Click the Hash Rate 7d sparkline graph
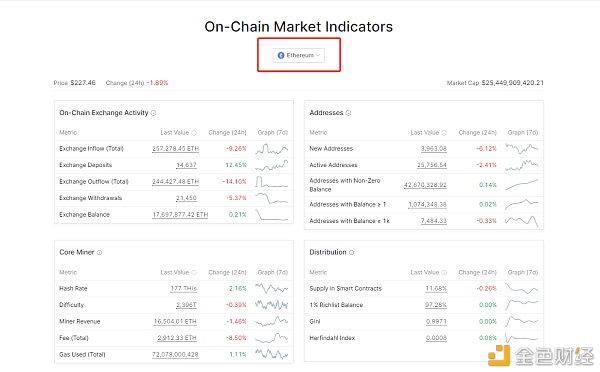 (272, 289)
